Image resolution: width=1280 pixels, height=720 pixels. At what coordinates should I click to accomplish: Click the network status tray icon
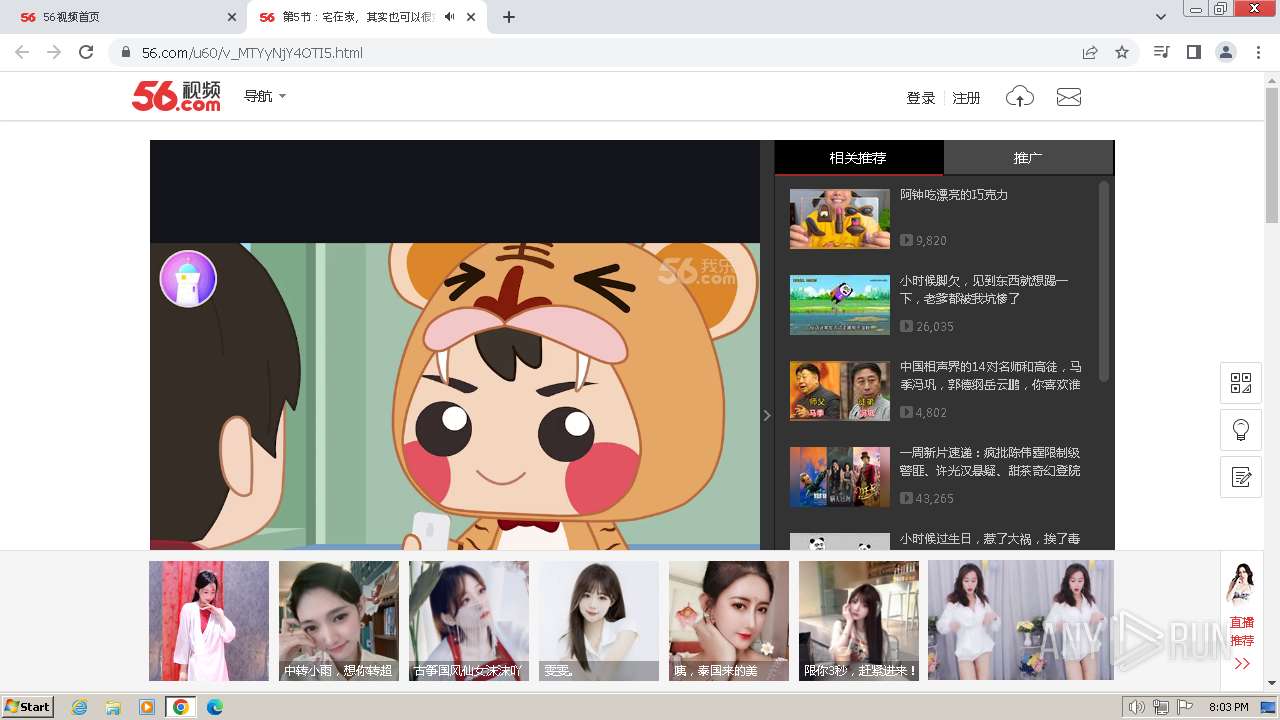click(x=1161, y=707)
